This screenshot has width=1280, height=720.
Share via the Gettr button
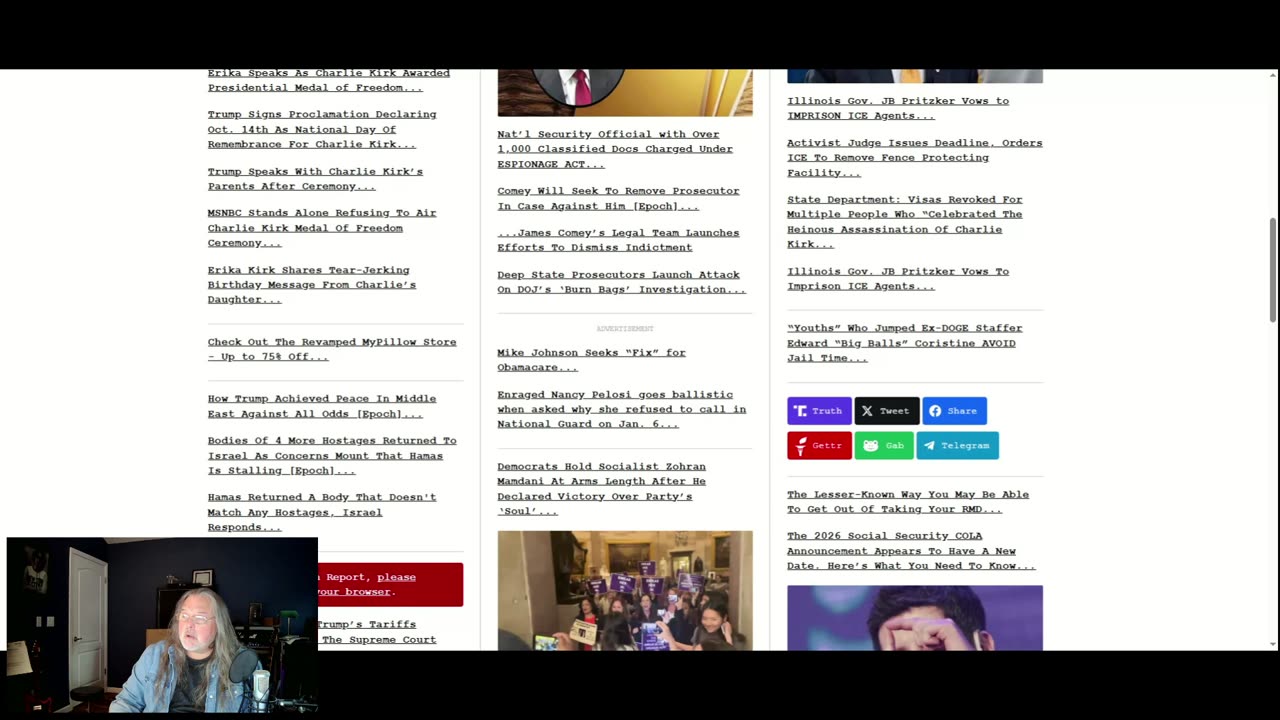click(x=819, y=445)
